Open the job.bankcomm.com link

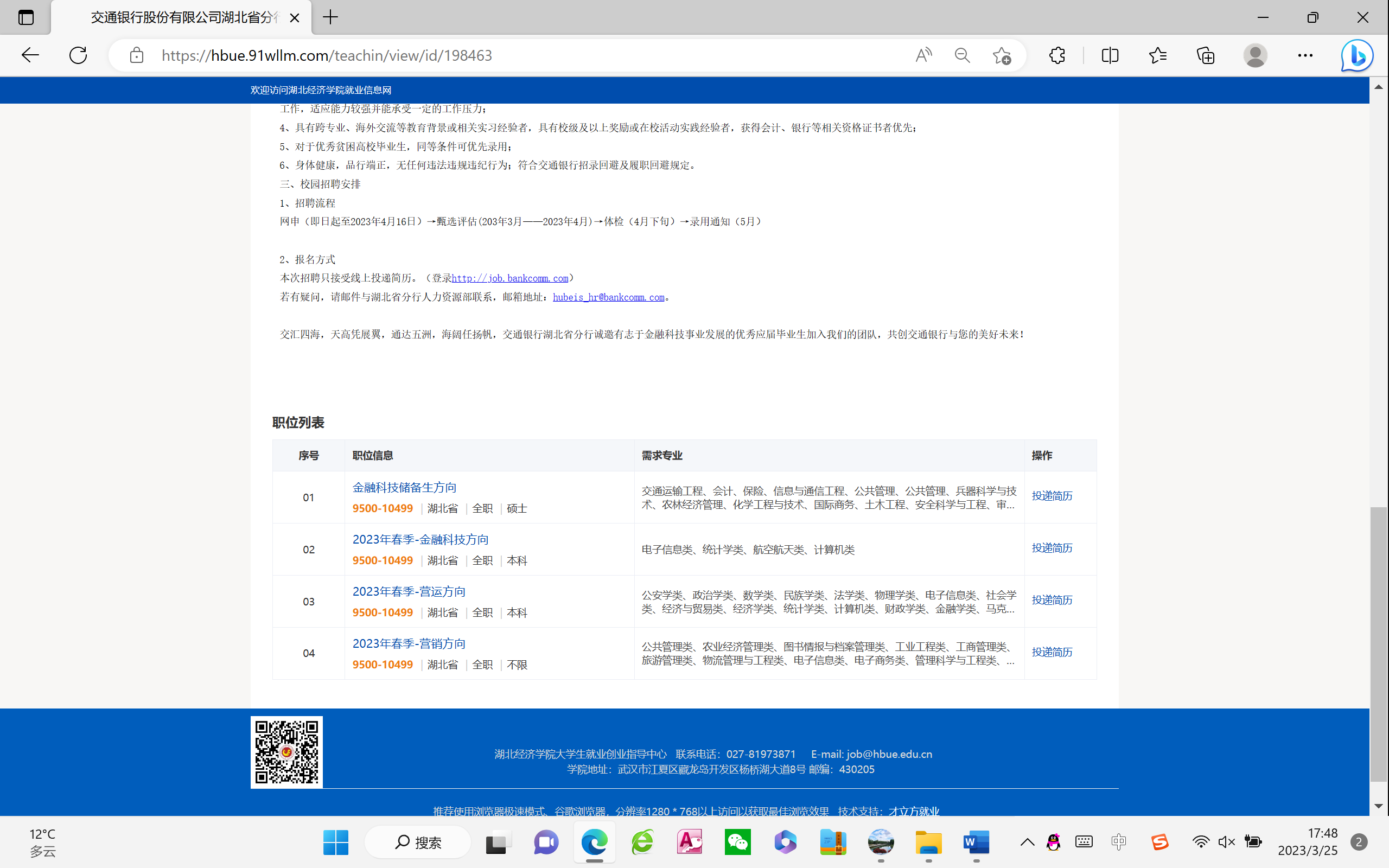[x=509, y=278]
